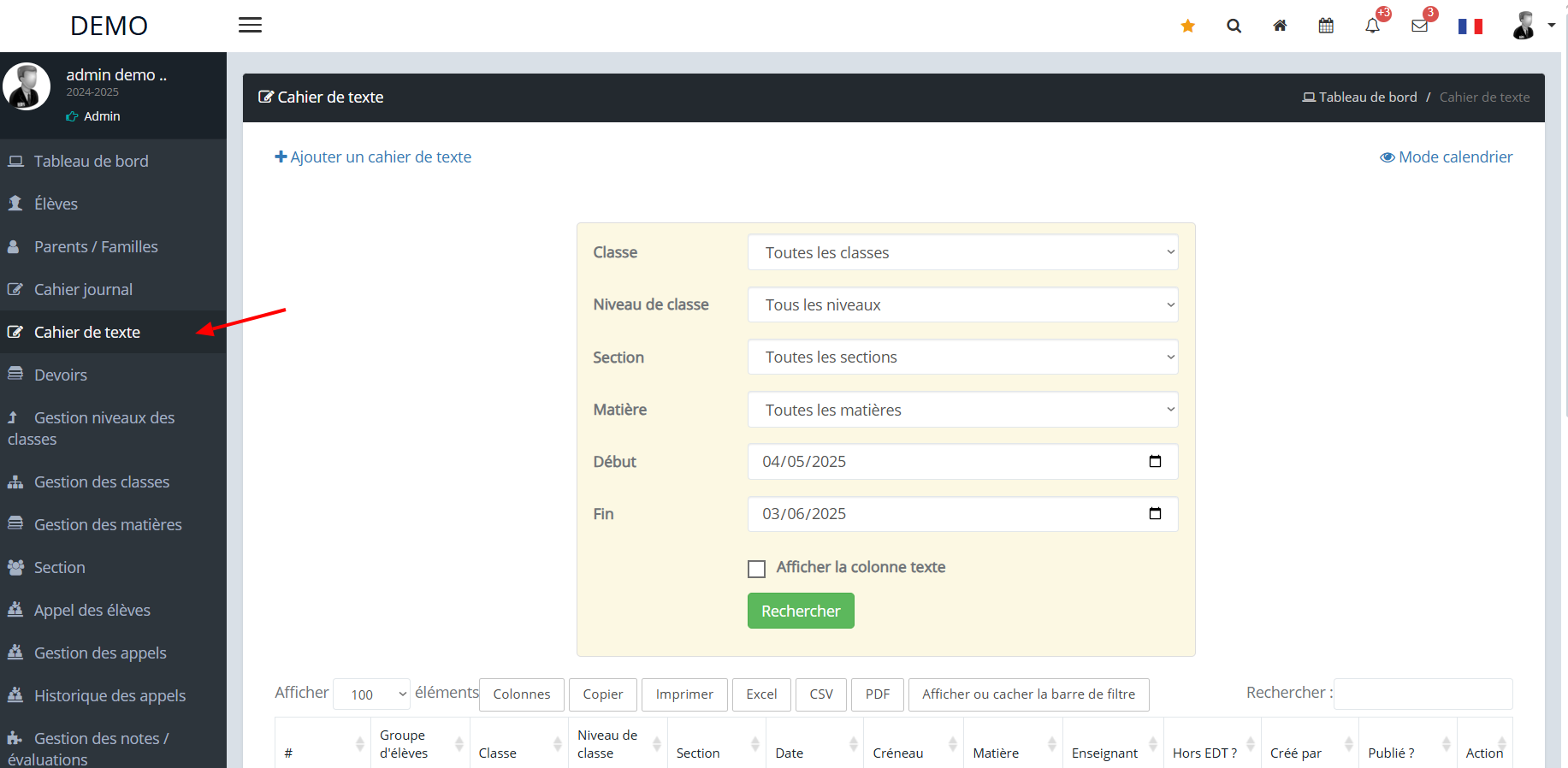The width and height of the screenshot is (1568, 768).
Task: Open the mail envelope icon
Action: pos(1420,26)
